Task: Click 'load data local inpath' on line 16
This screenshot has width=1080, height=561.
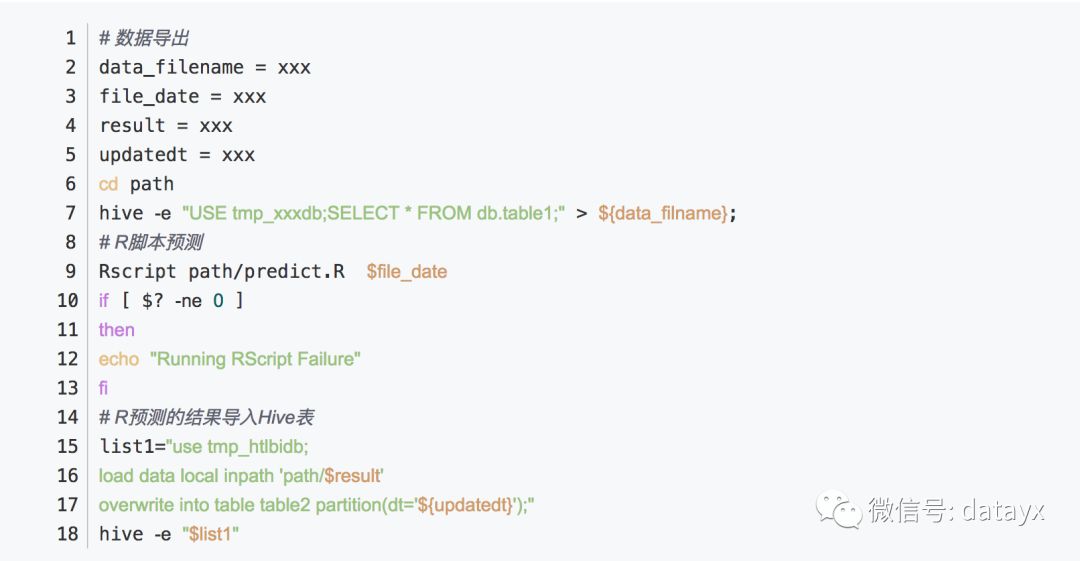Action: pyautogui.click(x=186, y=476)
